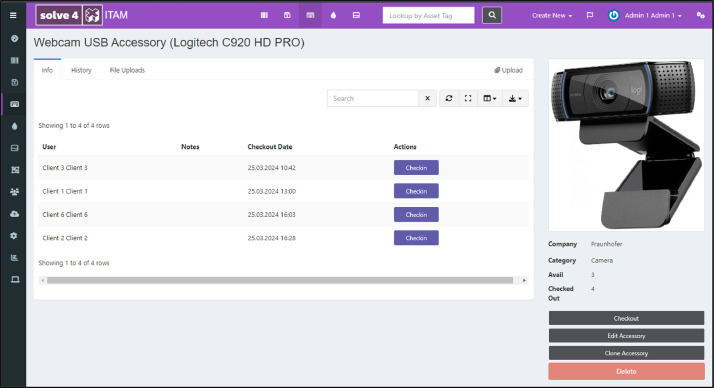Checkin the accessory from Client 1 Client 1
This screenshot has width=714, height=388.
[416, 191]
